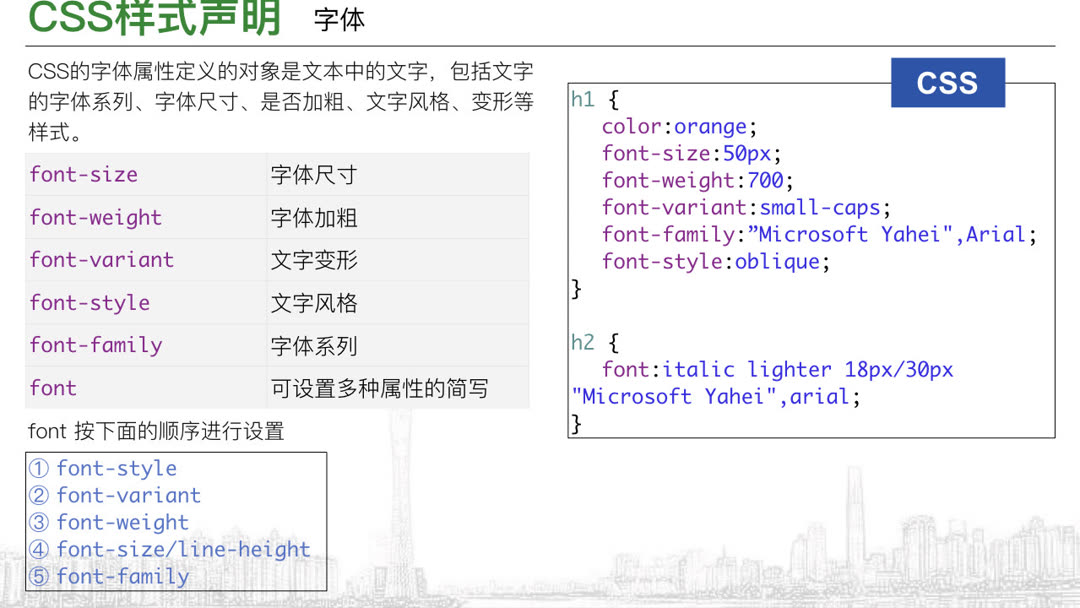The height and width of the screenshot is (608, 1080).
Task: Click the circled ② font-variant list item
Action: pos(115,495)
